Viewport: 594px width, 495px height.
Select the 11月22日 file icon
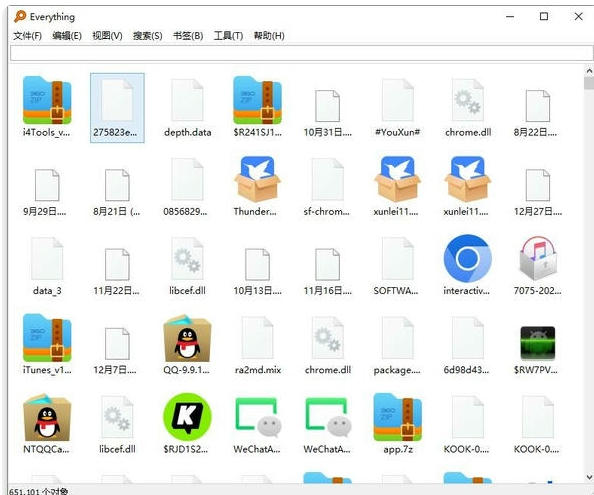coord(117,264)
